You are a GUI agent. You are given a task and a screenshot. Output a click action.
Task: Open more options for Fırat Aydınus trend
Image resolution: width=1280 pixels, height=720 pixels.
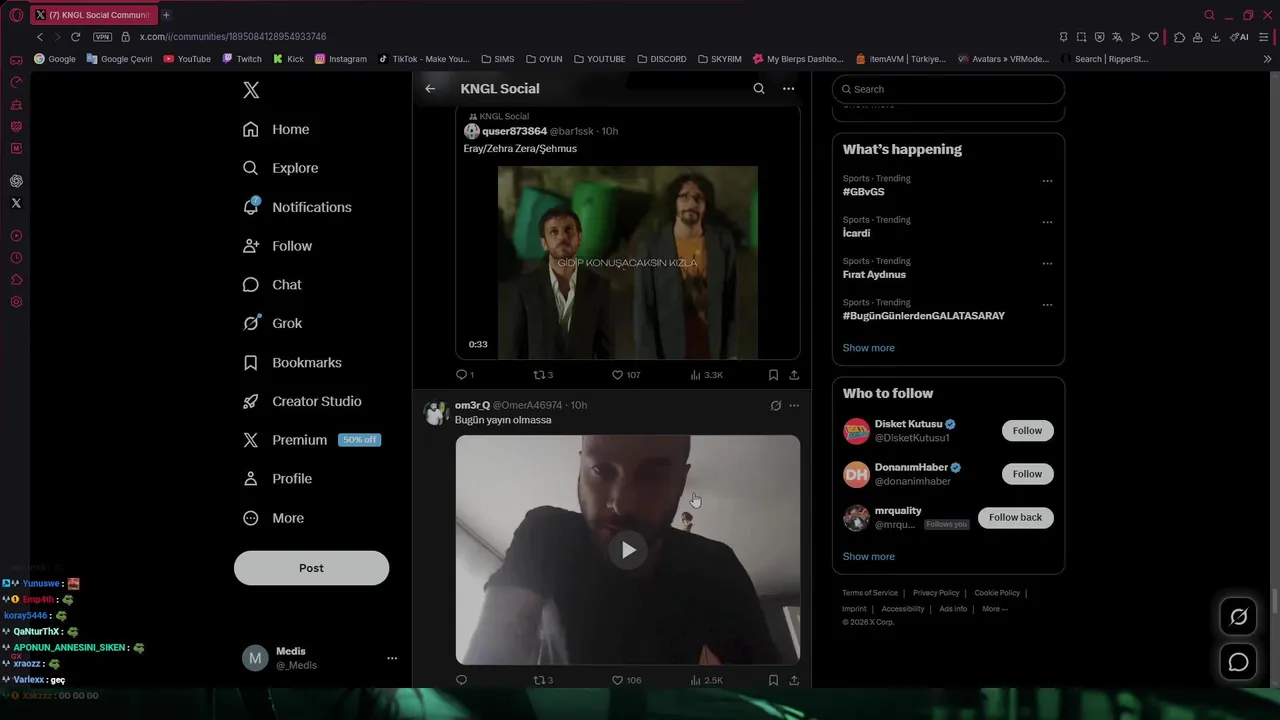[x=1047, y=263]
